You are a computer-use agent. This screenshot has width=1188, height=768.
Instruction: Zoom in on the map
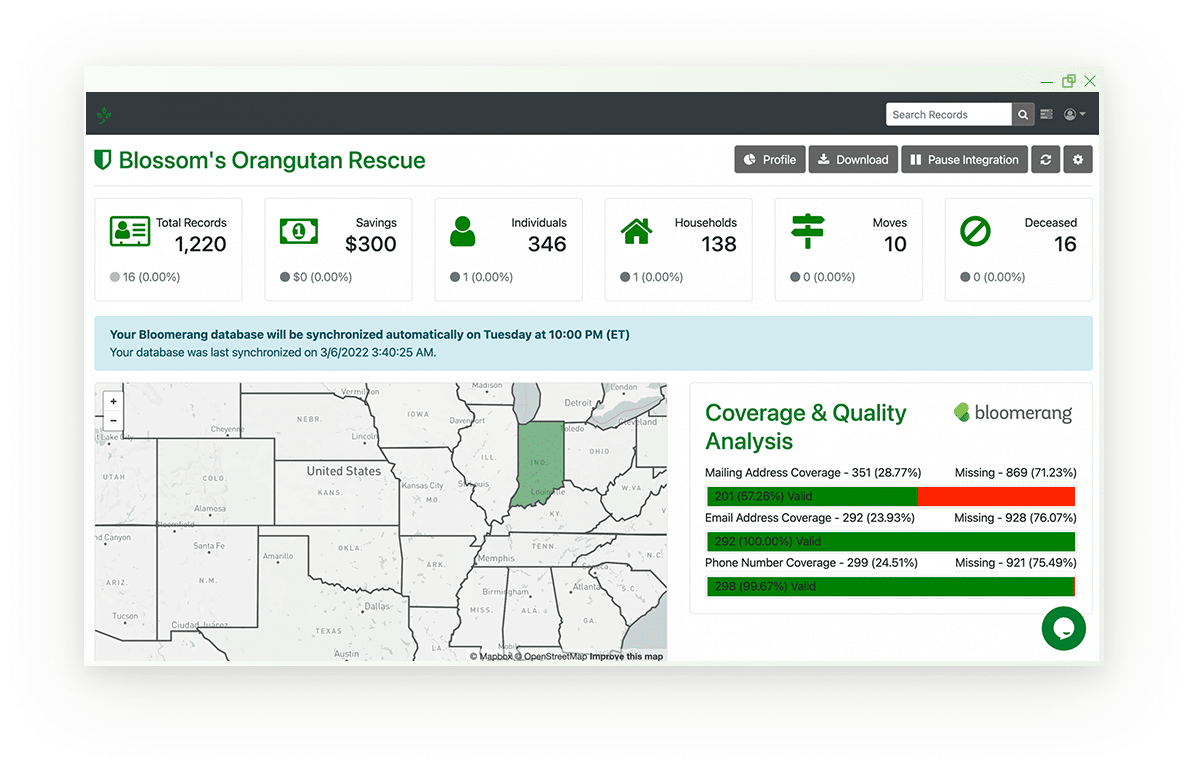tap(114, 402)
